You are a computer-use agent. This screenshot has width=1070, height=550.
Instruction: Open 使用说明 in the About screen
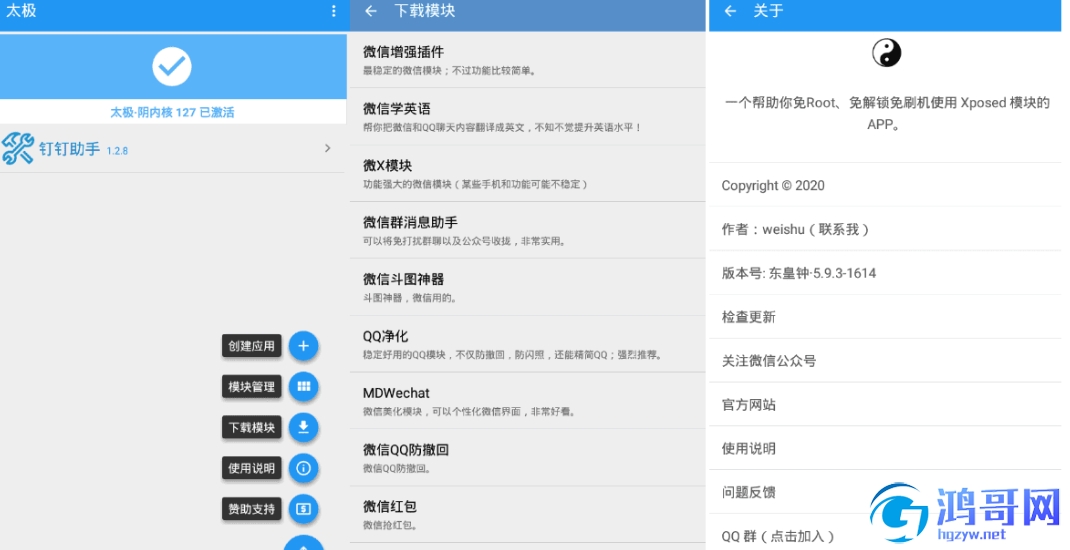pos(885,448)
